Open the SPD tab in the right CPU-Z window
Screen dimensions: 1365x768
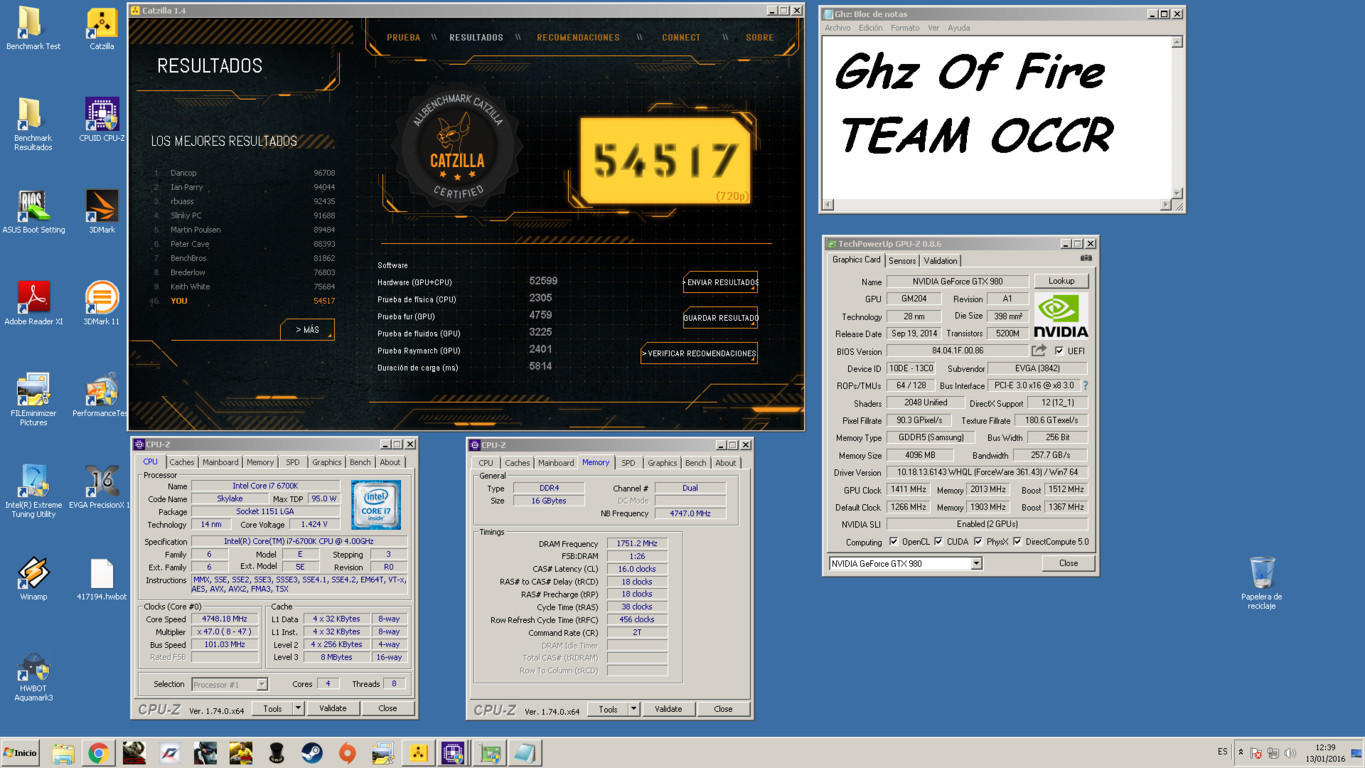tap(628, 463)
